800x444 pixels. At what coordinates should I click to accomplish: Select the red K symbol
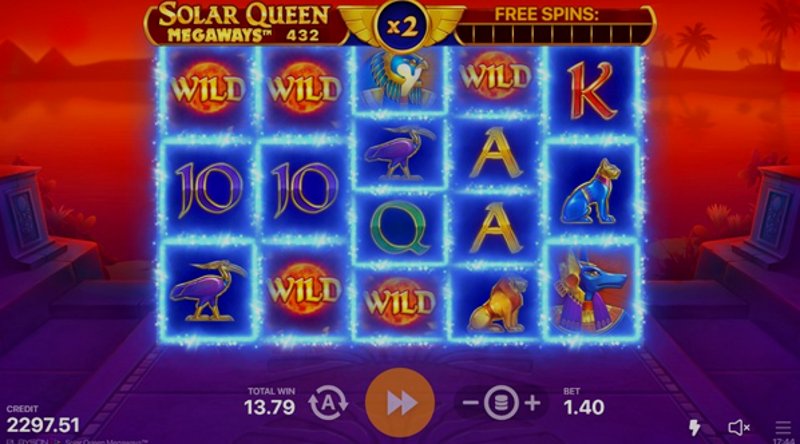tap(591, 91)
